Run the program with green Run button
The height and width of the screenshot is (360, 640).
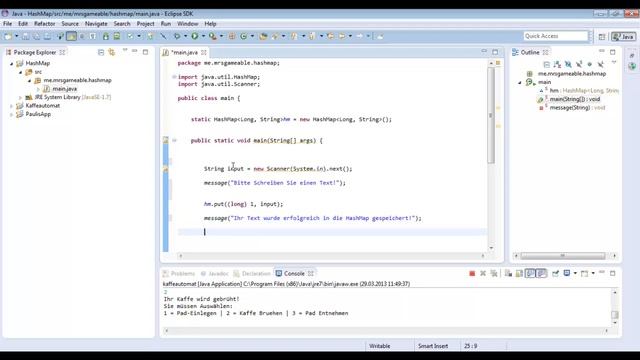pyautogui.click(x=195, y=36)
